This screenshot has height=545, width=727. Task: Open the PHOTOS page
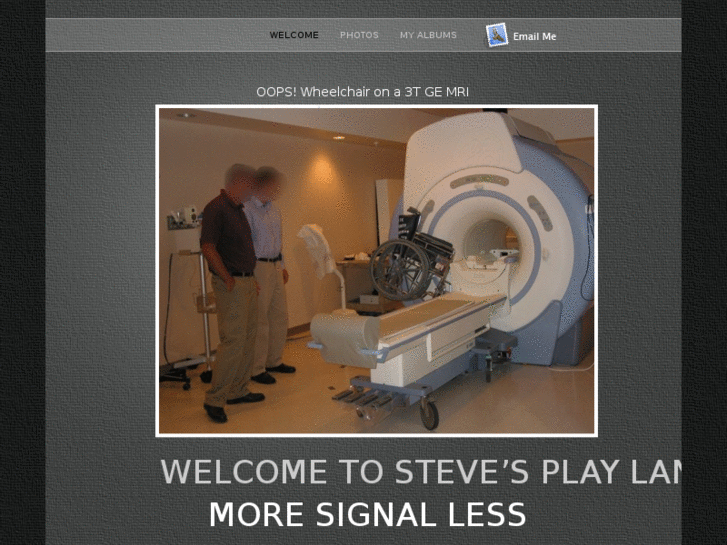tap(359, 35)
